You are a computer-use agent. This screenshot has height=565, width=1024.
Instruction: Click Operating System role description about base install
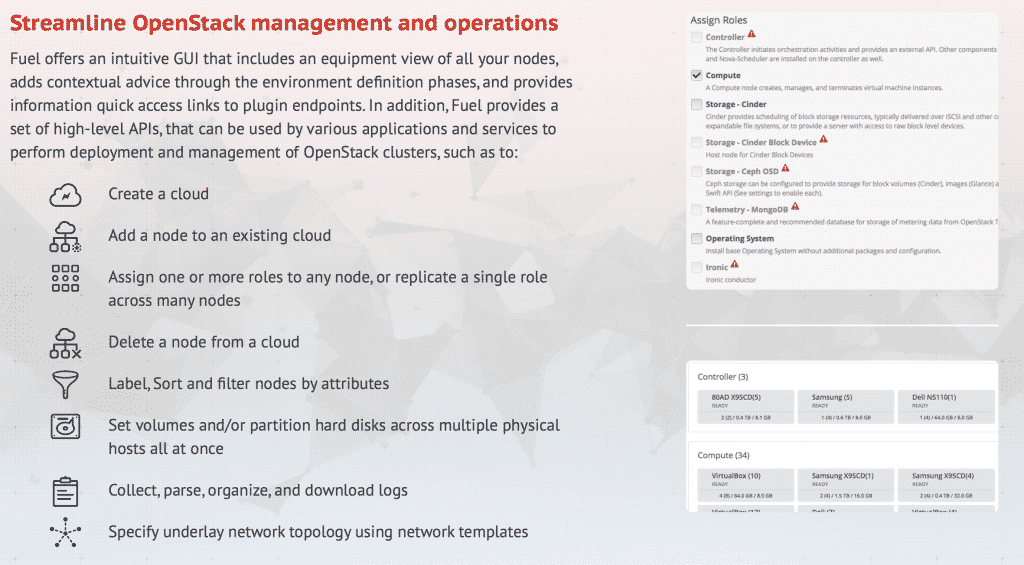click(823, 251)
